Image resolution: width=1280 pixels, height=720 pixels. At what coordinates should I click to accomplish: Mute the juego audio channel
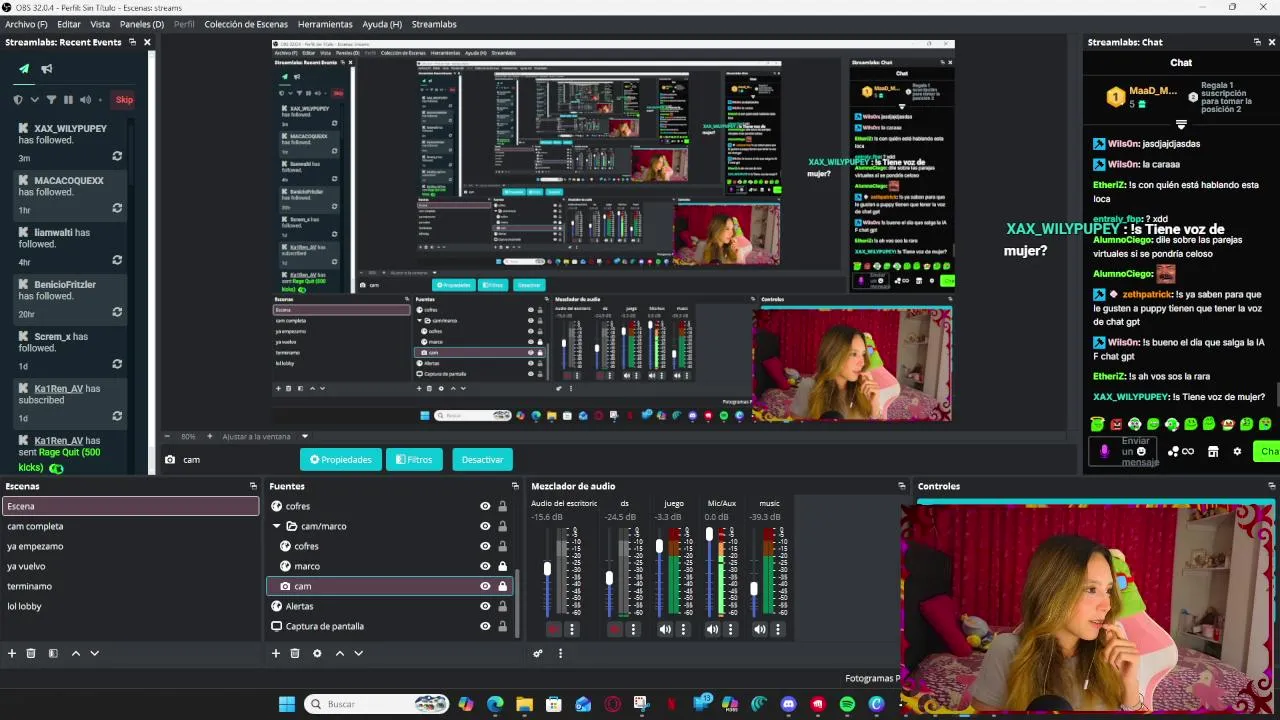point(665,629)
